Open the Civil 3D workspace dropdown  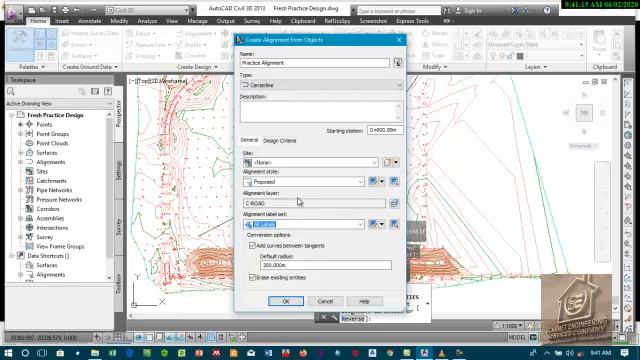tap(148, 10)
